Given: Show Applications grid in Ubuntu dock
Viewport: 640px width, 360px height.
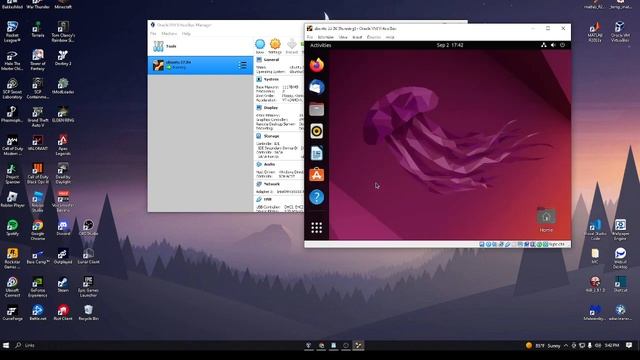Looking at the screenshot, I should (316, 227).
